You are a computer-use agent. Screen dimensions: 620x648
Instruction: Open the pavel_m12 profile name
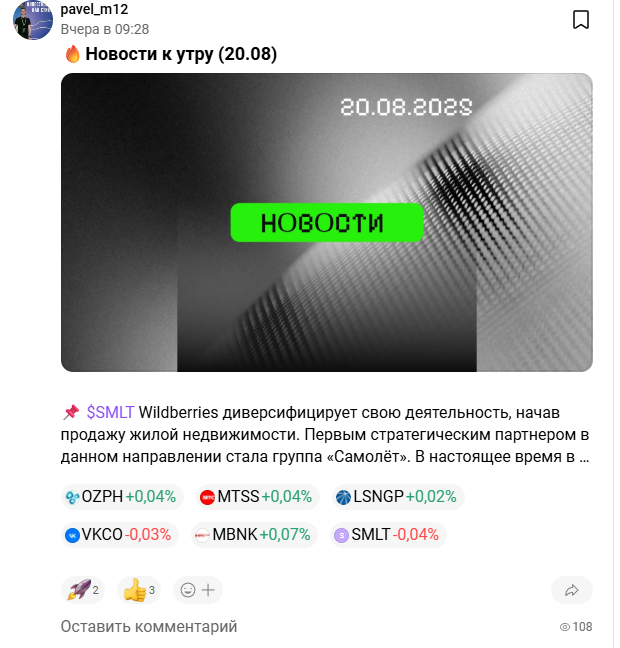coord(94,9)
